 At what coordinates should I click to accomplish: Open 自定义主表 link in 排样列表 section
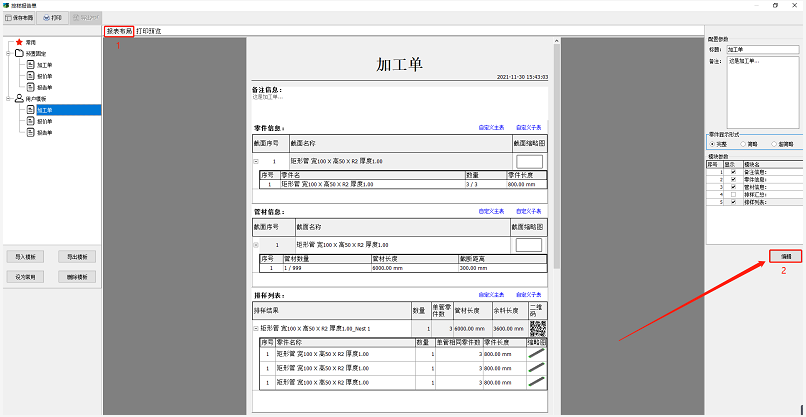click(491, 295)
